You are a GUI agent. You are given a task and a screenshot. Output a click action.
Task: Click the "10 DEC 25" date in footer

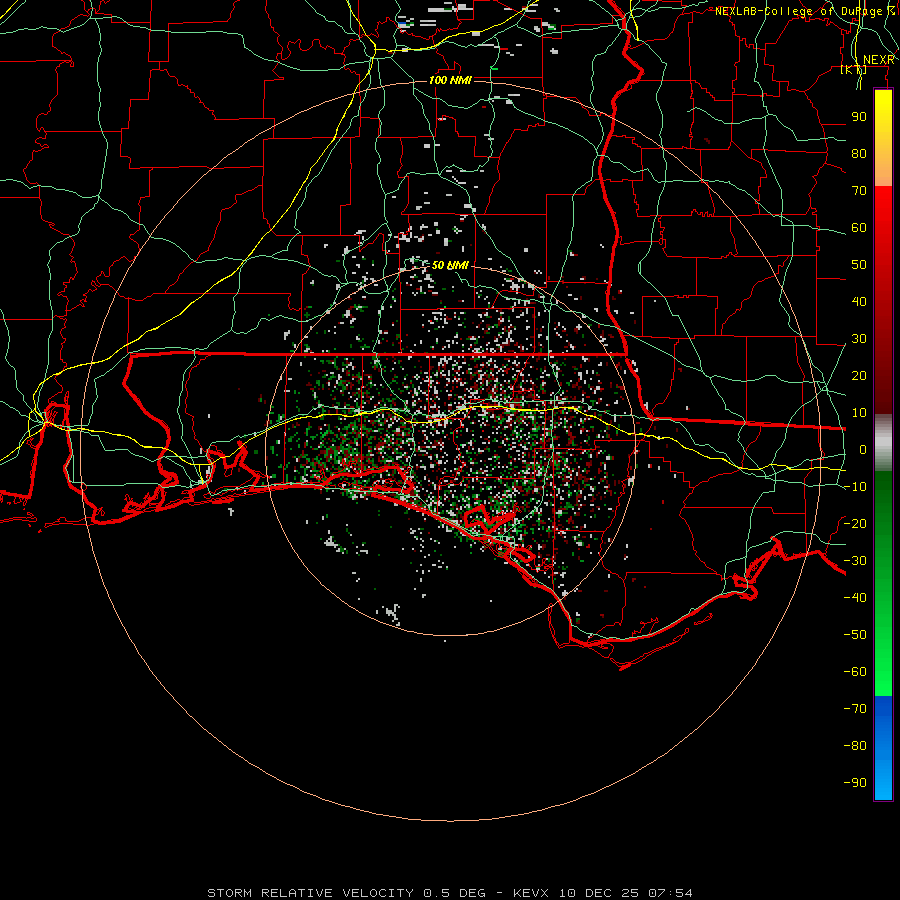coord(599,893)
